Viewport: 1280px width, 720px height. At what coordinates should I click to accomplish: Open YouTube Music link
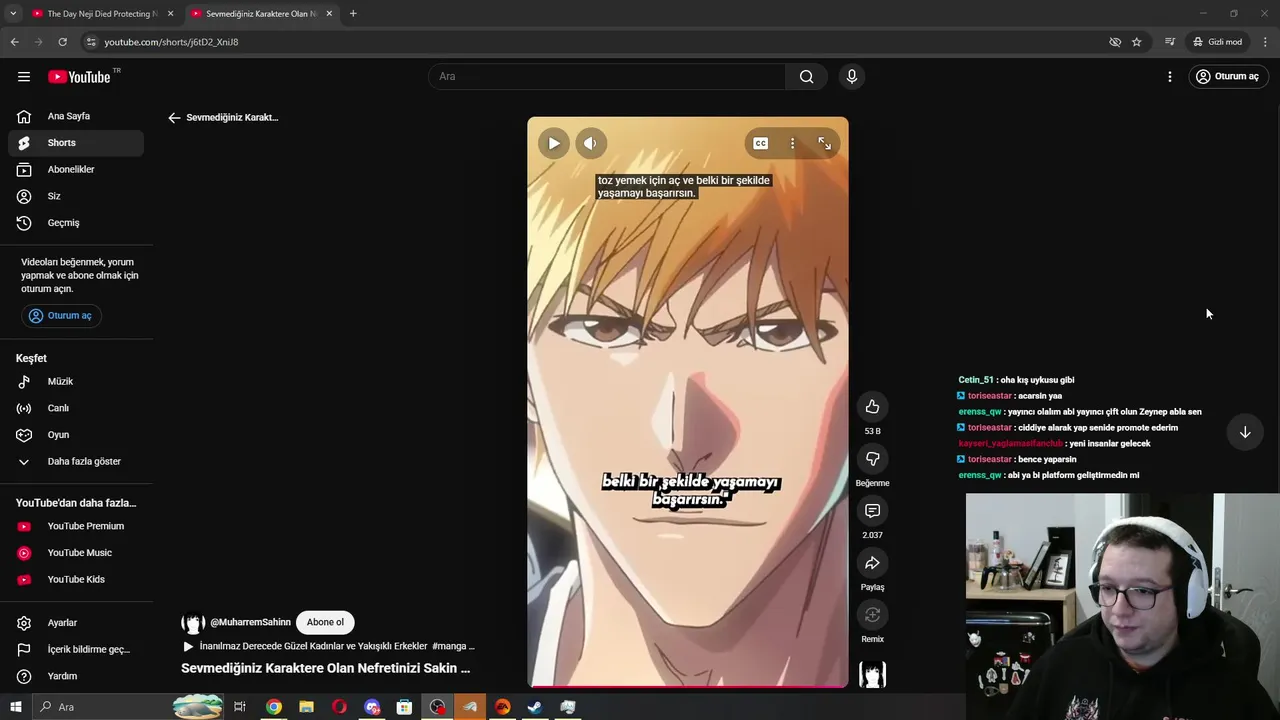pos(76,553)
